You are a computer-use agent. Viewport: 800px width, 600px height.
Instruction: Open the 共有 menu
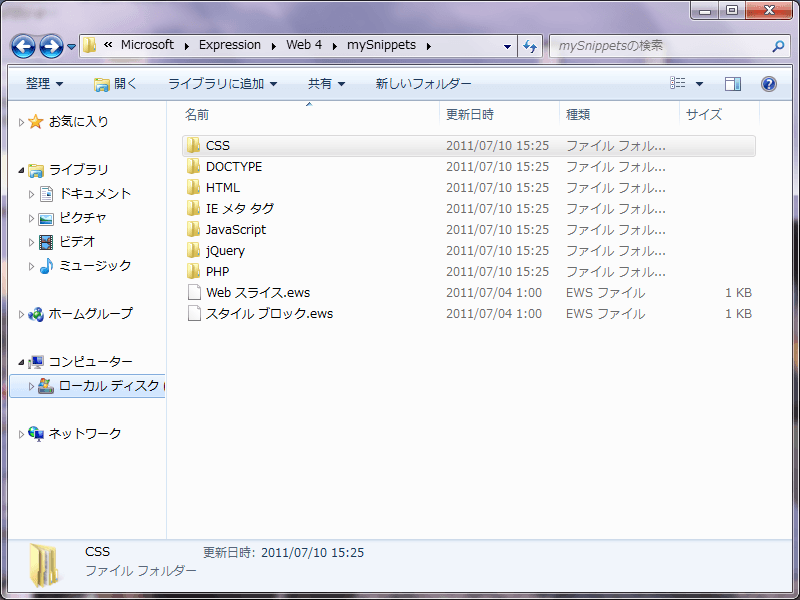click(x=327, y=84)
